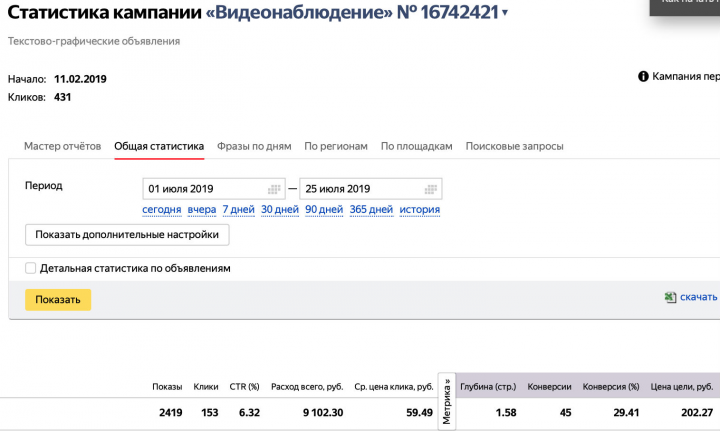Switch to 'Мастер отчётов' tab

pyautogui.click(x=62, y=146)
